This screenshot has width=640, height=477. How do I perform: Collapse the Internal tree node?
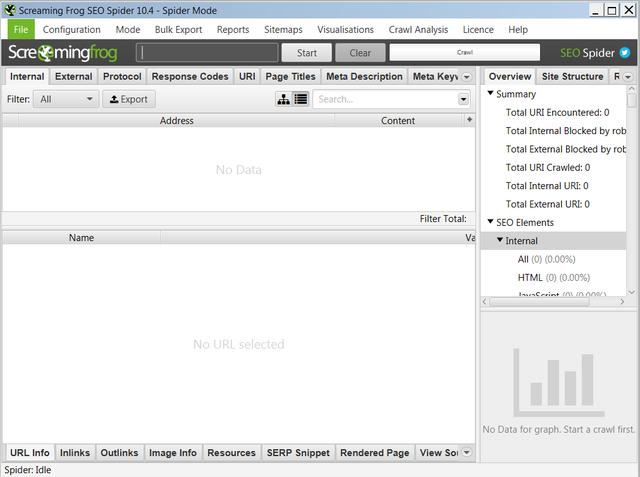coord(500,241)
